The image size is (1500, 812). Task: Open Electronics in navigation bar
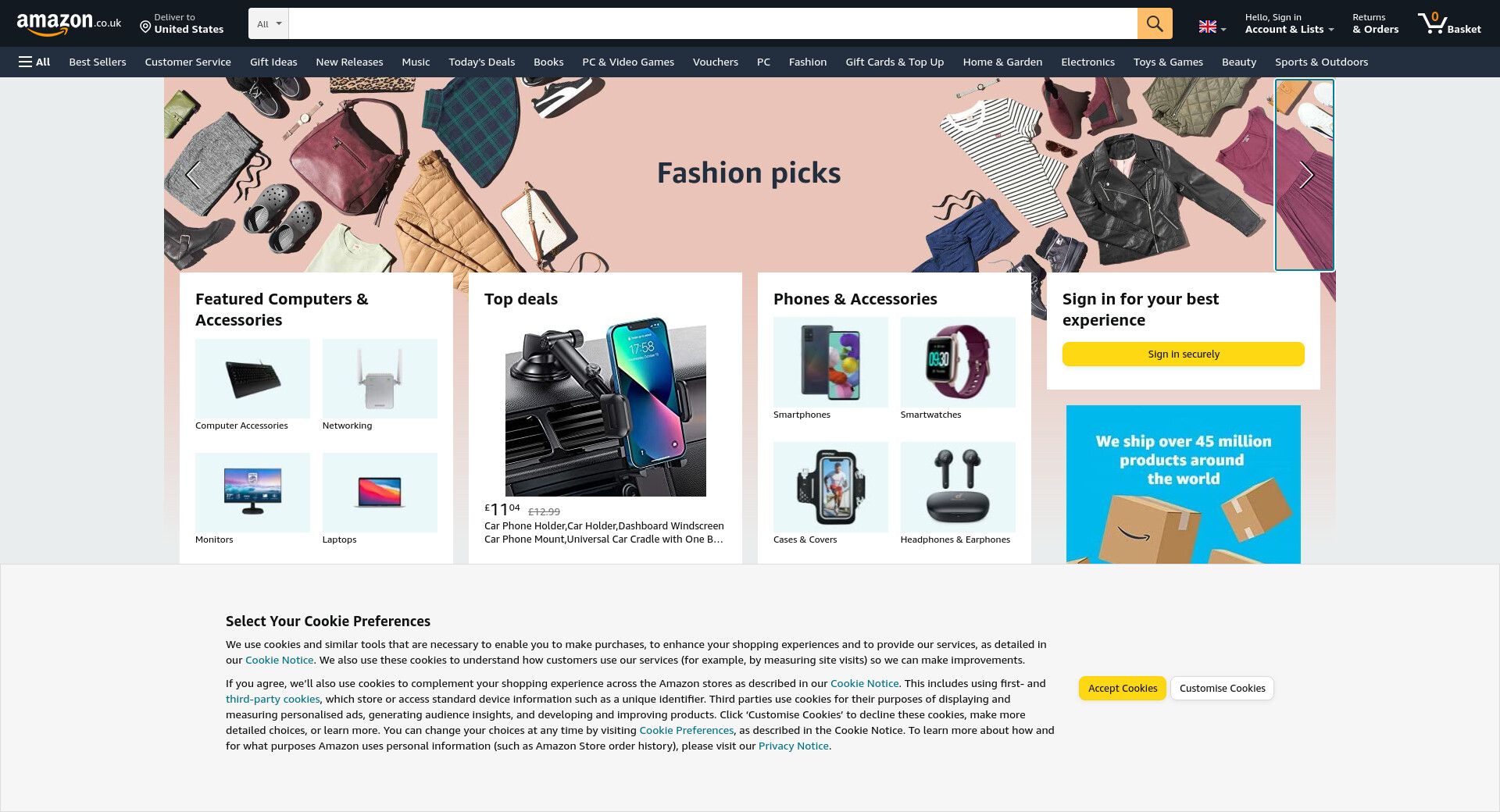tap(1087, 62)
